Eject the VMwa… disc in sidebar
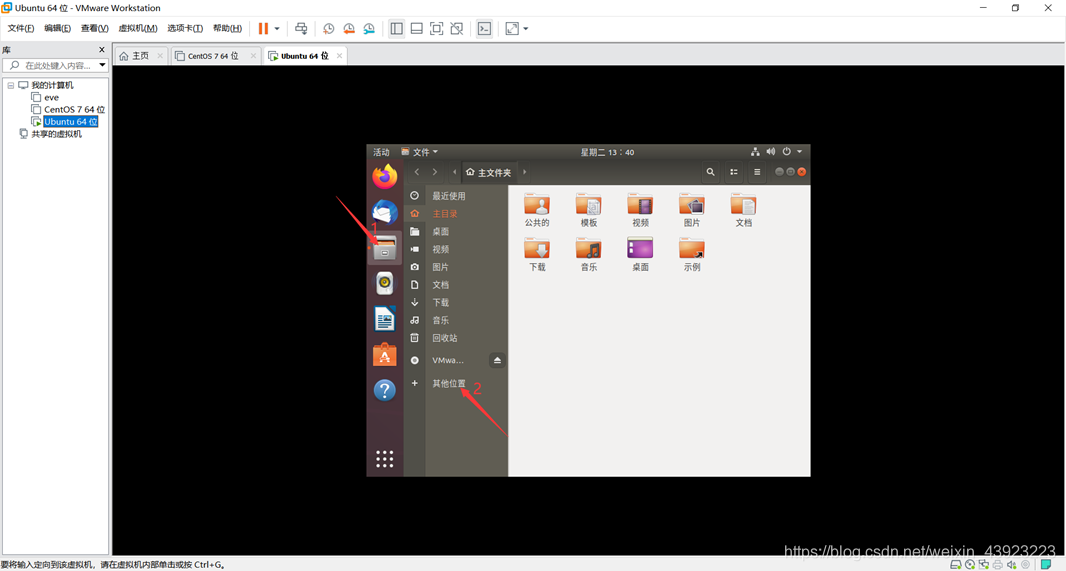 [497, 360]
